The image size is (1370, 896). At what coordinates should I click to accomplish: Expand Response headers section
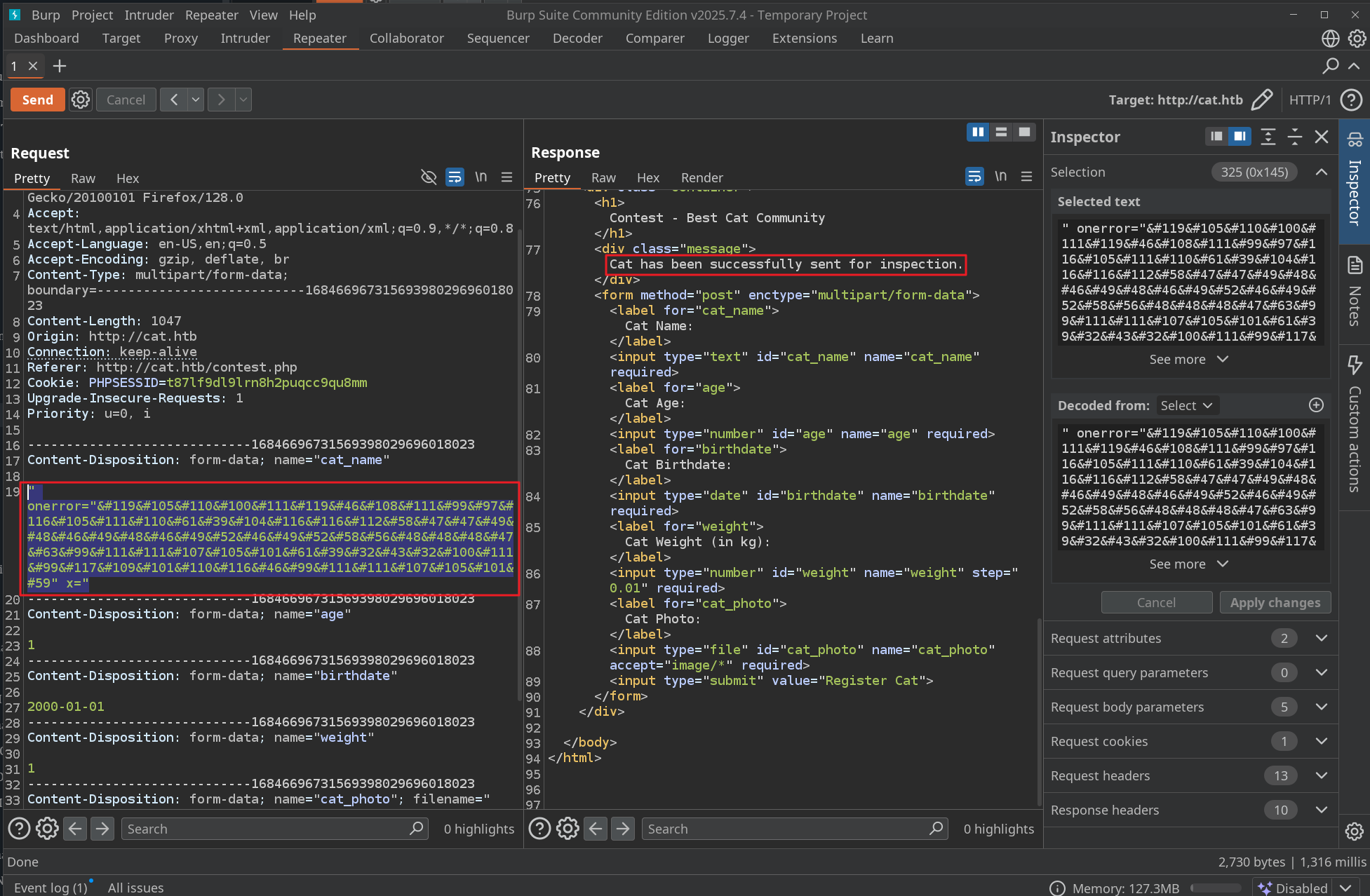tap(1322, 810)
